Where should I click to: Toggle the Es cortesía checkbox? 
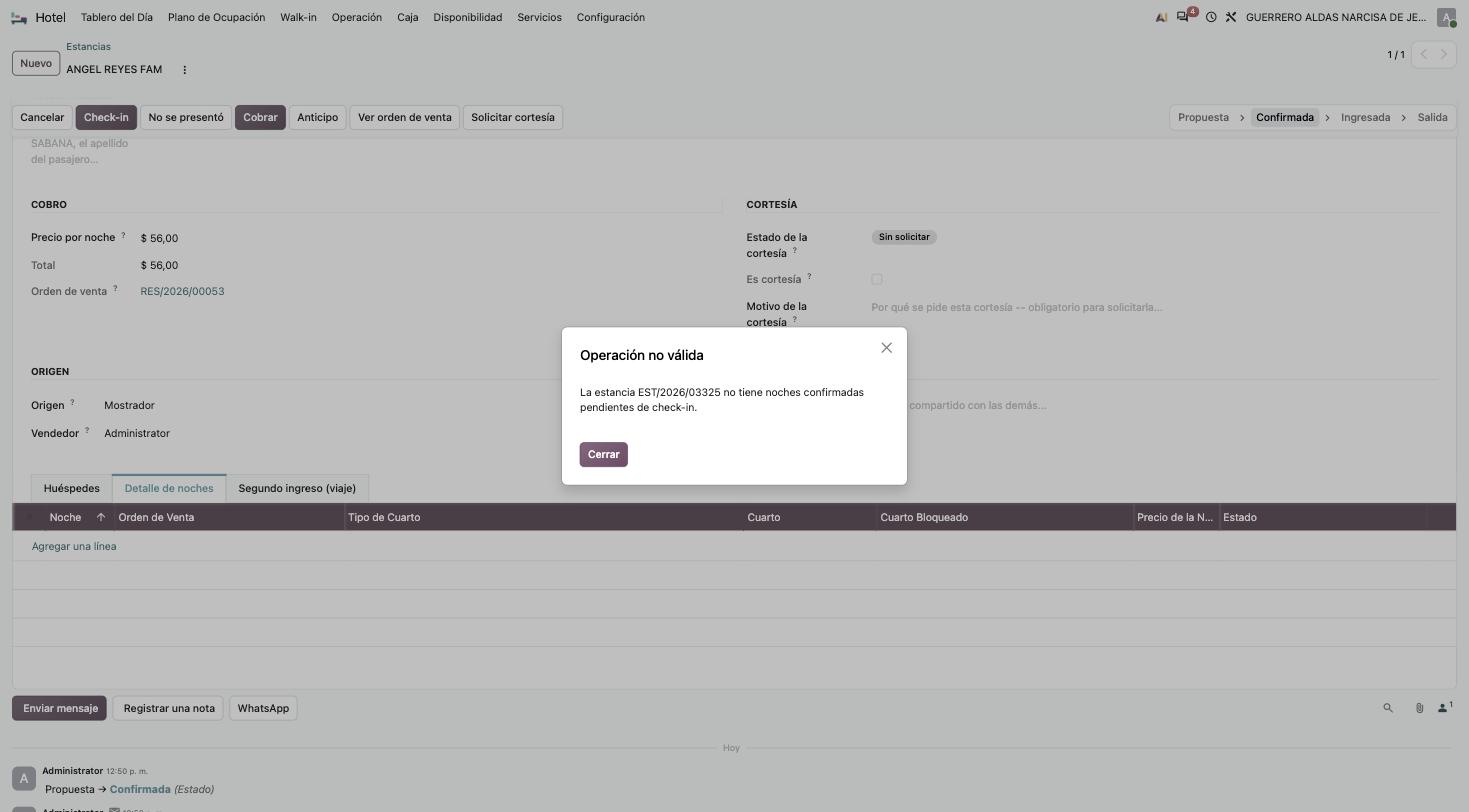[x=877, y=279]
